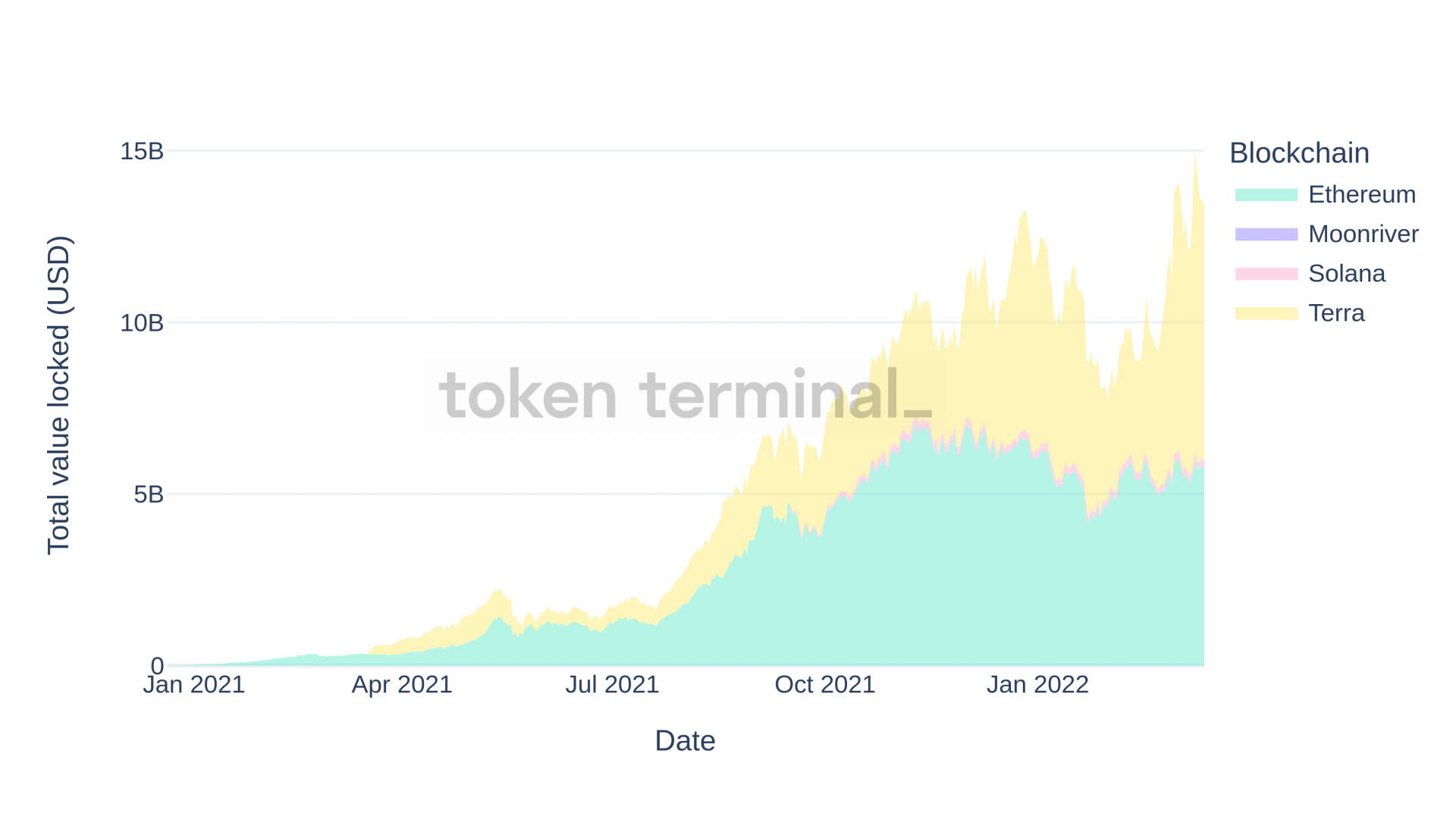Toggle the Ethereum series via legend label
The height and width of the screenshot is (832, 1456).
click(1361, 195)
